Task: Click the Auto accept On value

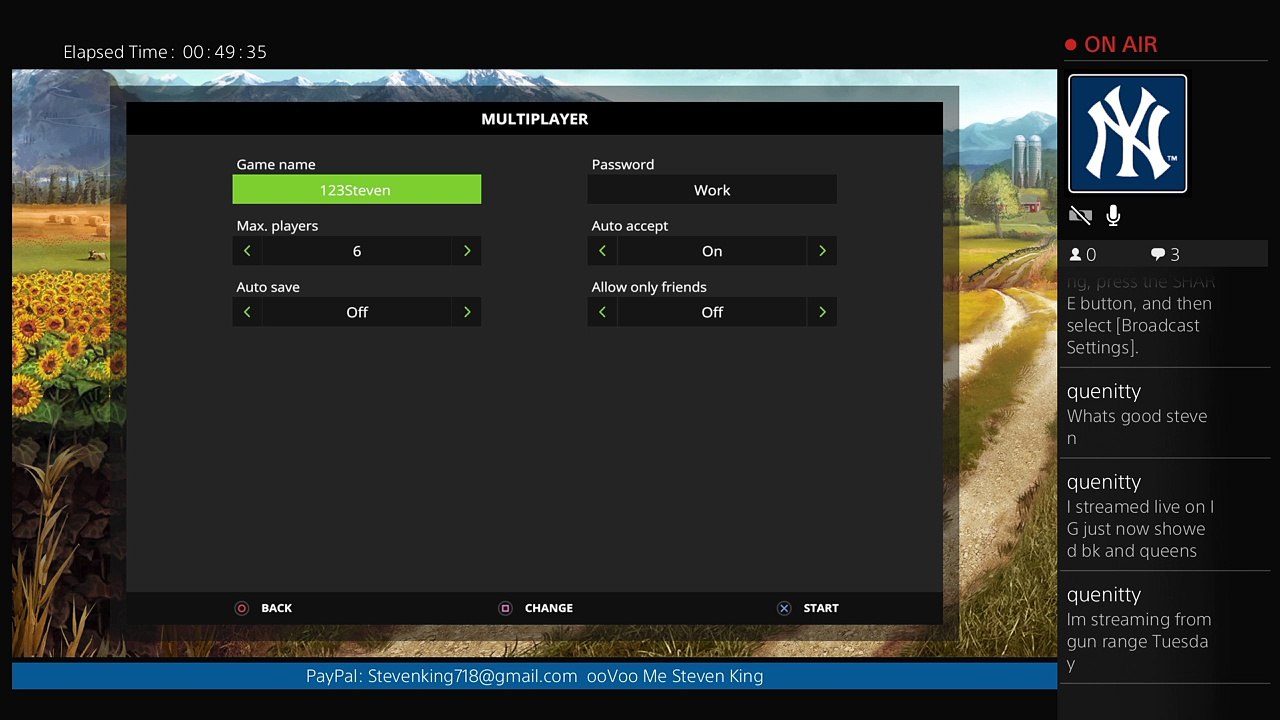Action: [x=712, y=251]
